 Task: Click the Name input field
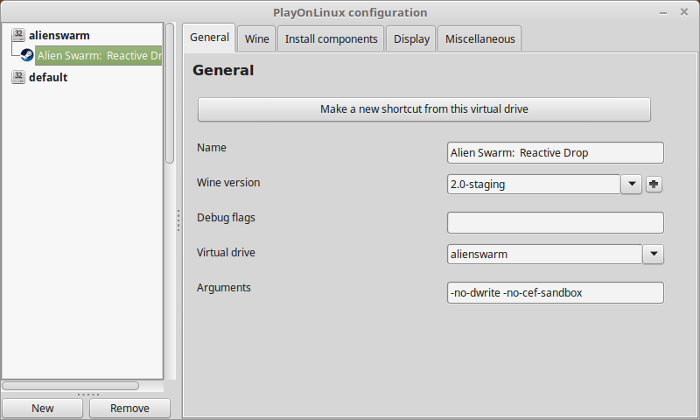click(555, 153)
